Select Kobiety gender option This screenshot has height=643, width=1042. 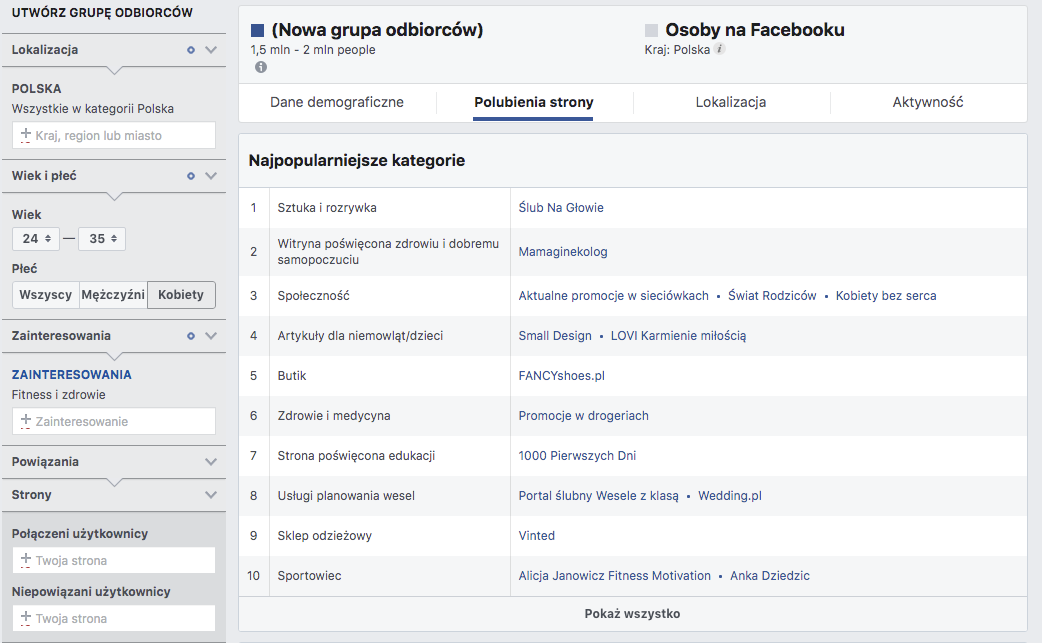pos(181,295)
